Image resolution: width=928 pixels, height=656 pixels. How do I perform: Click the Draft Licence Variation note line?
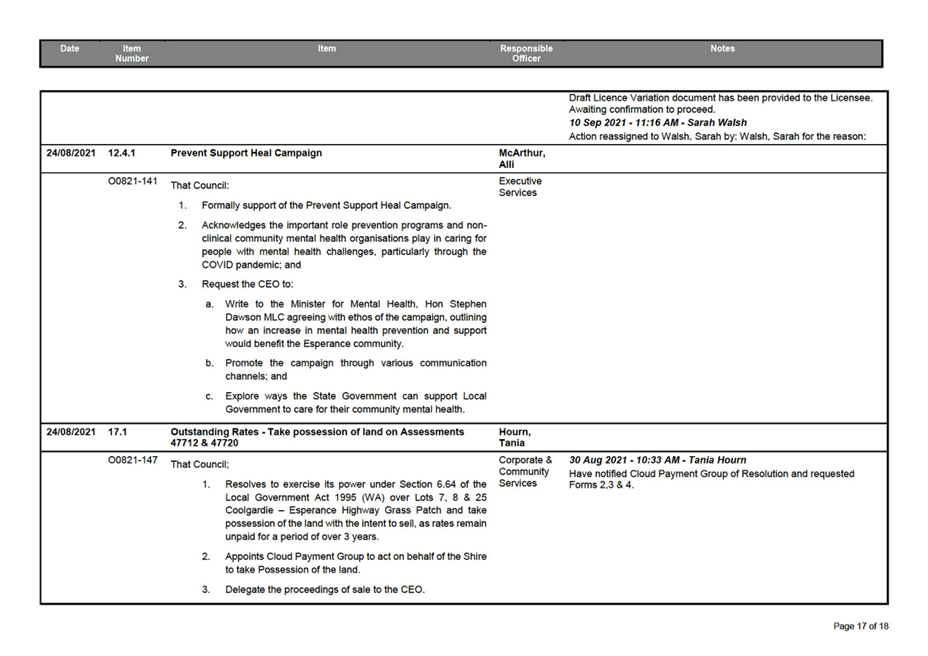(x=720, y=98)
